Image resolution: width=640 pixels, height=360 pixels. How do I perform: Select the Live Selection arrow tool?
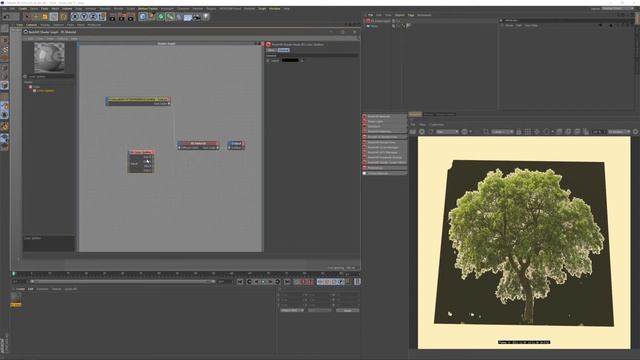point(27,17)
